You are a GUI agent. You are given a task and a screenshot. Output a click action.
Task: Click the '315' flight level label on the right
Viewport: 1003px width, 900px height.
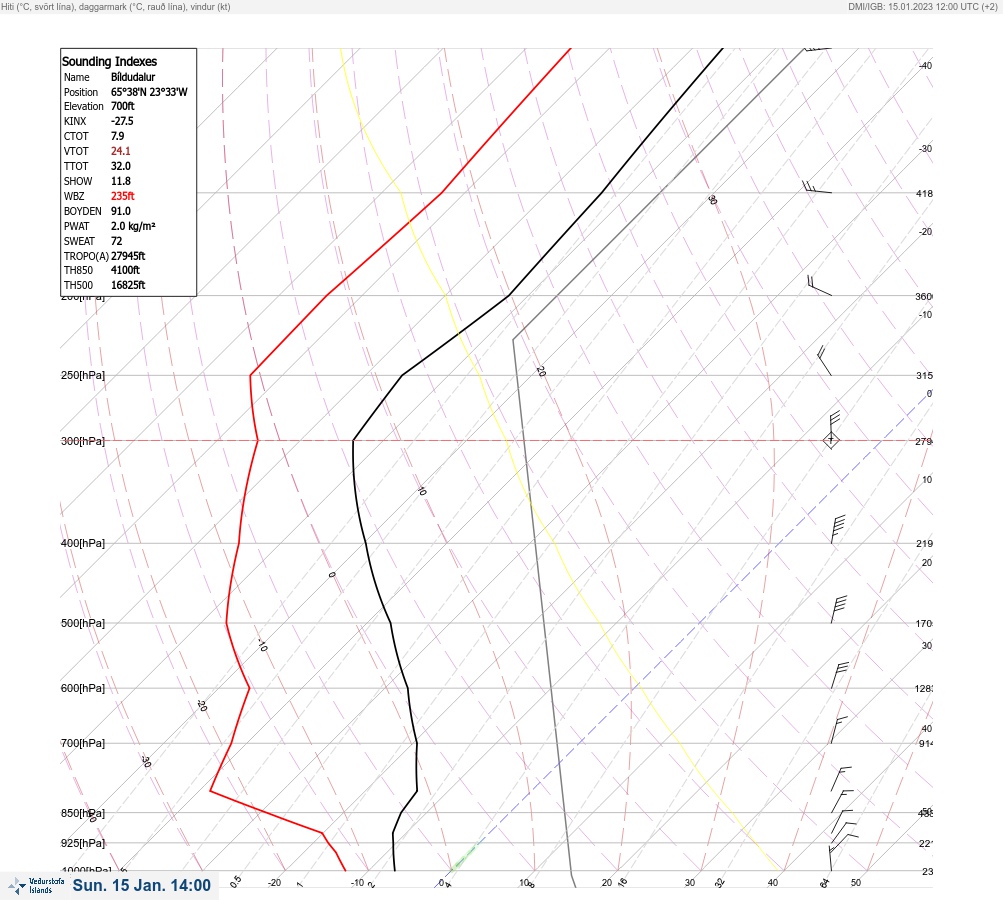(924, 375)
